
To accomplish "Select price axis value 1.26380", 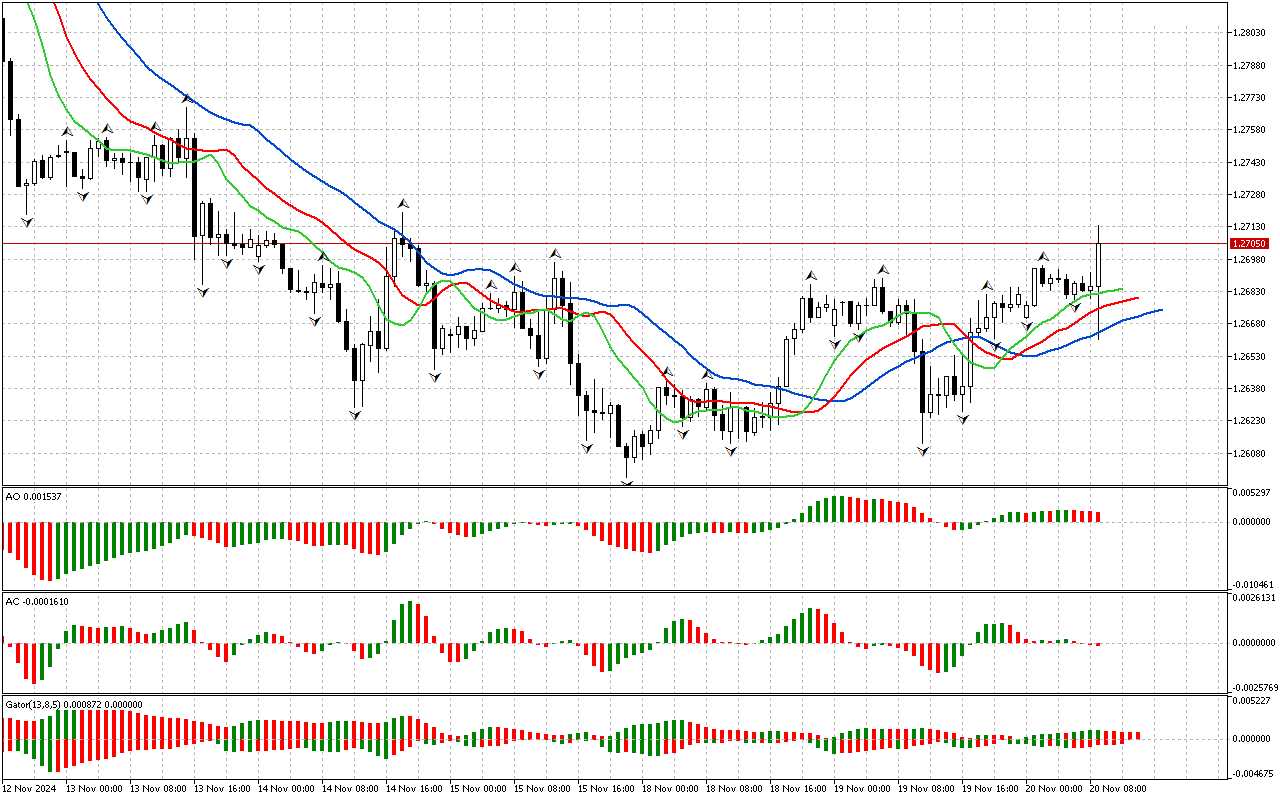I will point(1251,388).
